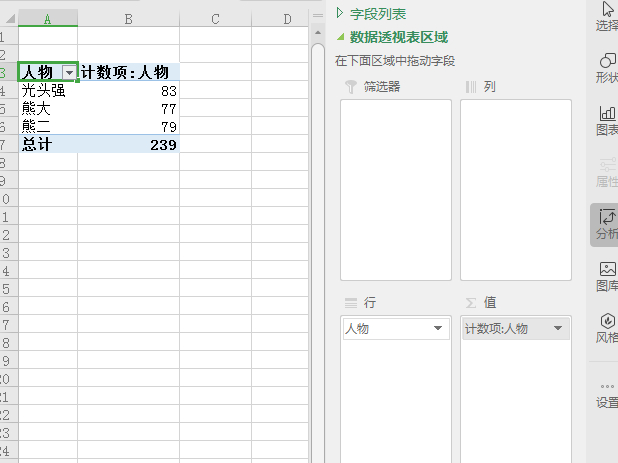Select column B header
The image size is (618, 463).
[x=128, y=19]
